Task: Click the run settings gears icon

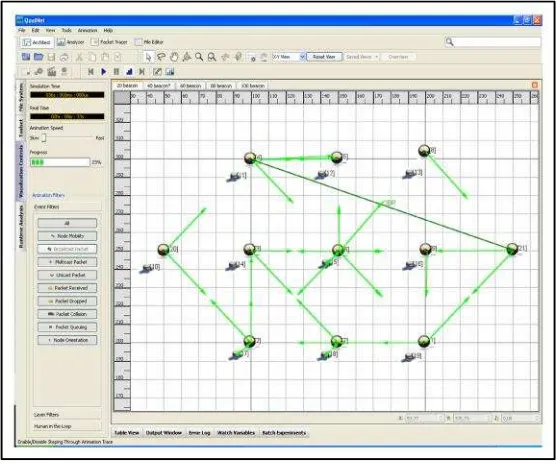Action: [x=39, y=72]
